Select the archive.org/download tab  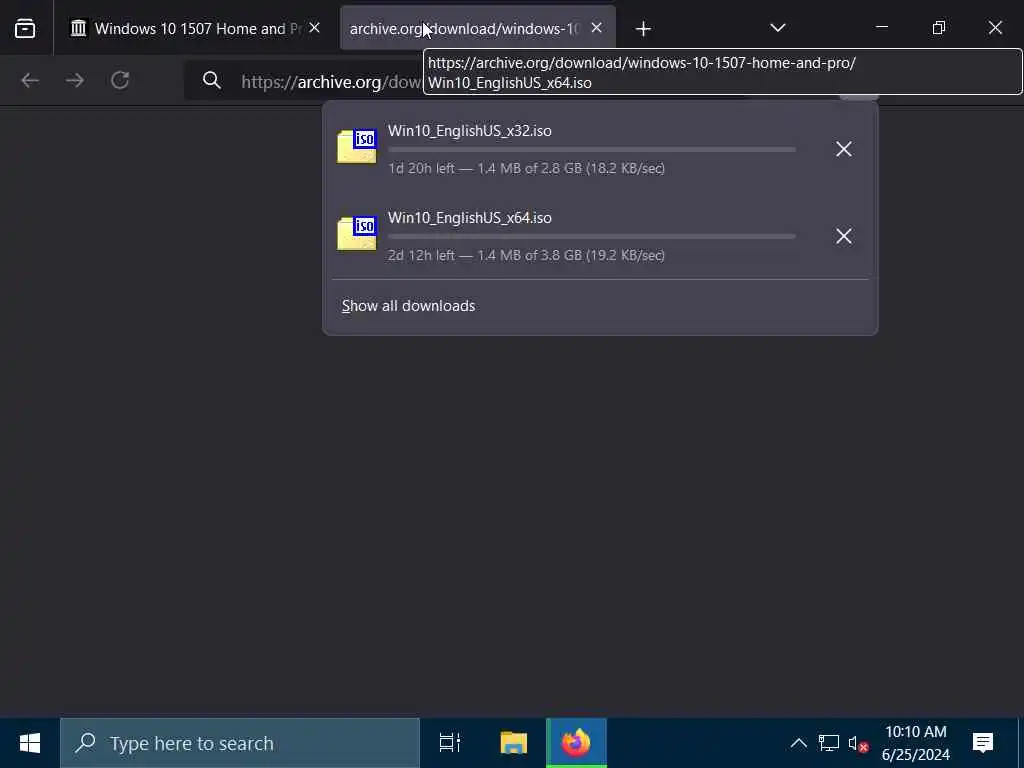click(x=477, y=29)
